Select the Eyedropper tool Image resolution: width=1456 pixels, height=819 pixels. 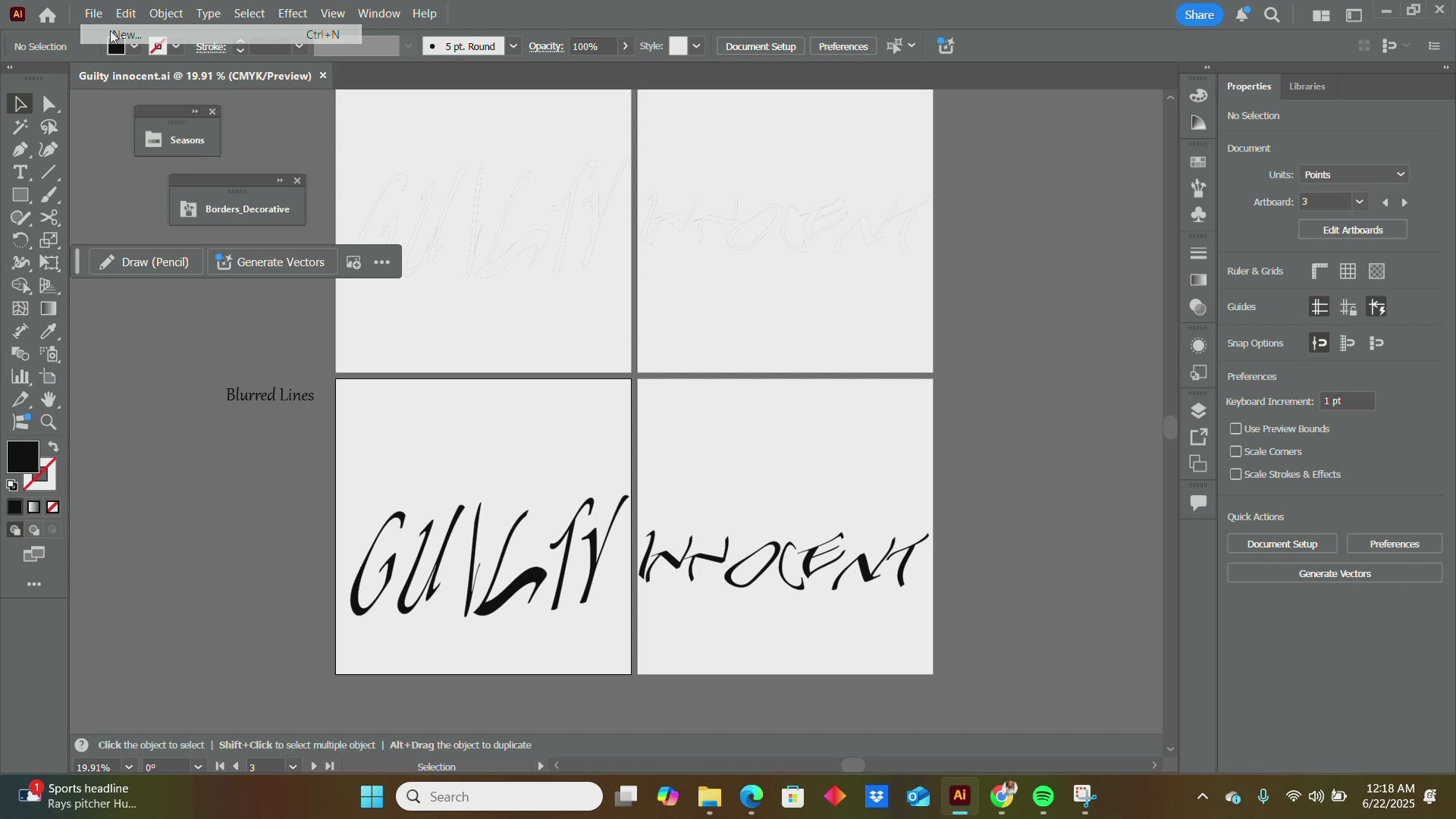point(49,331)
